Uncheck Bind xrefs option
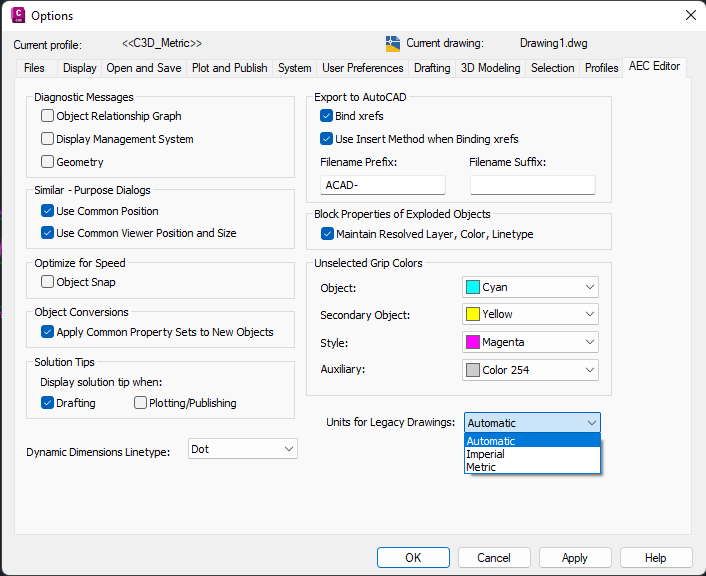Viewport: 706px width, 576px height. 326,117
